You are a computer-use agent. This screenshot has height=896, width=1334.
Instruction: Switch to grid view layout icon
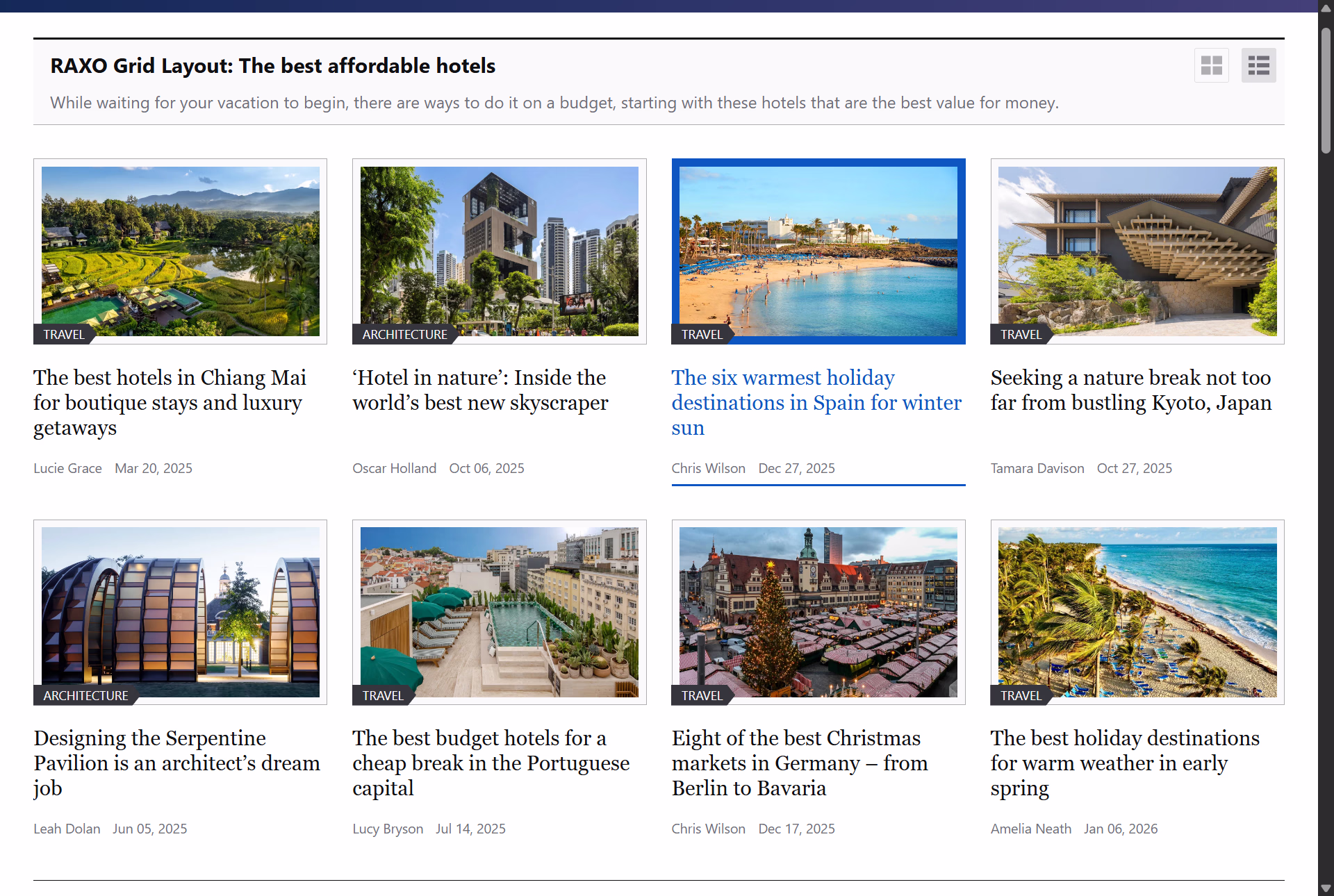pos(1211,65)
